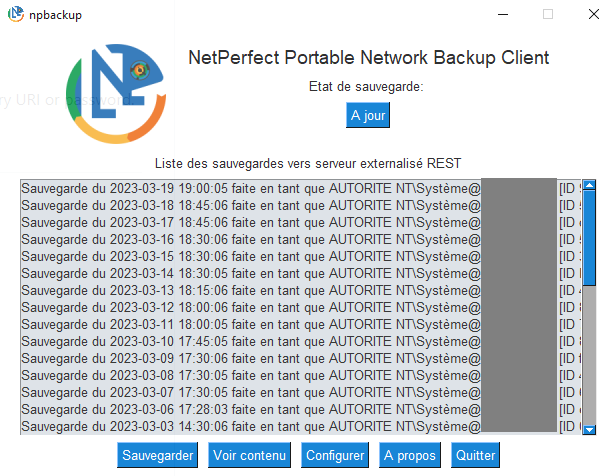This screenshot has height=476, width=615.
Task: Select backup from 2023-03-06 17:28:03
Action: tap(300, 409)
